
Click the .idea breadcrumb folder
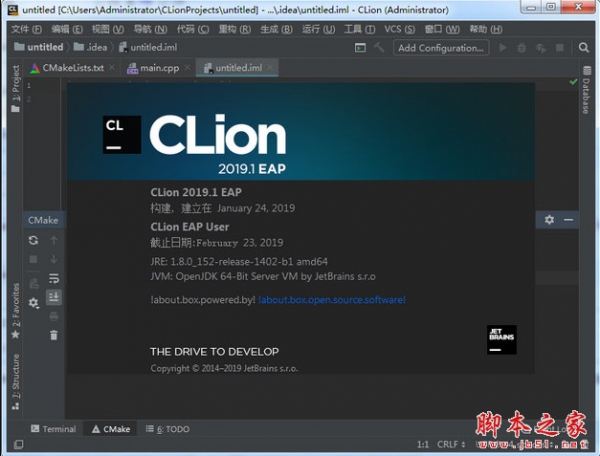tap(90, 47)
